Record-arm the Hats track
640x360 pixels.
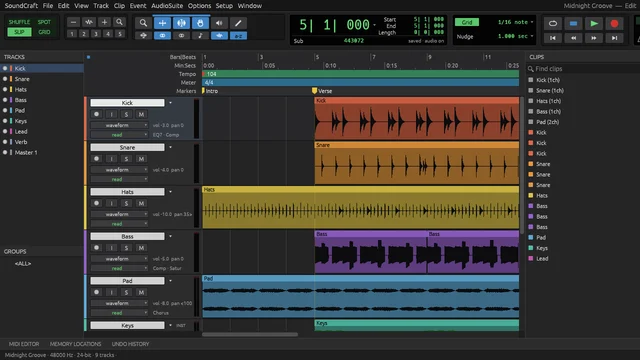(96, 203)
